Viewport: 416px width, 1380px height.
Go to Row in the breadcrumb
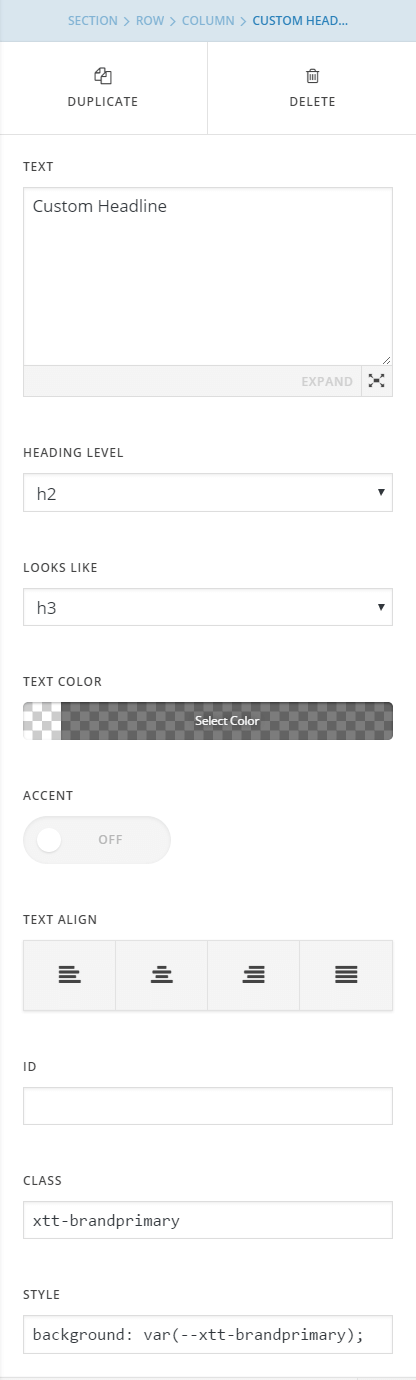tap(148, 20)
